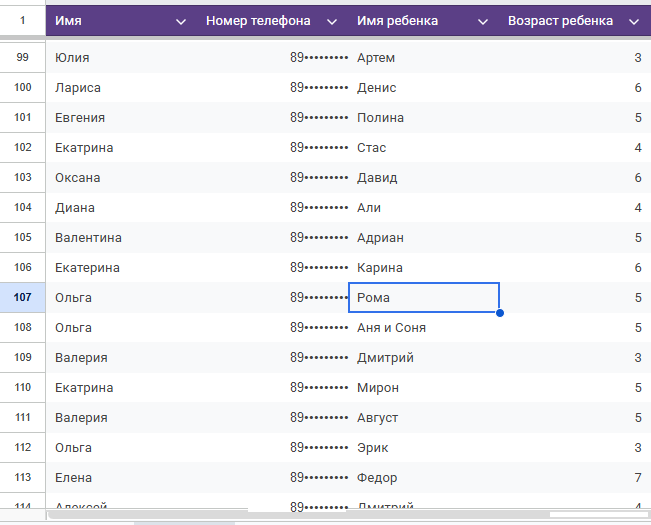Click the child name cell Эрик
Image resolution: width=651 pixels, height=525 pixels.
coord(424,447)
